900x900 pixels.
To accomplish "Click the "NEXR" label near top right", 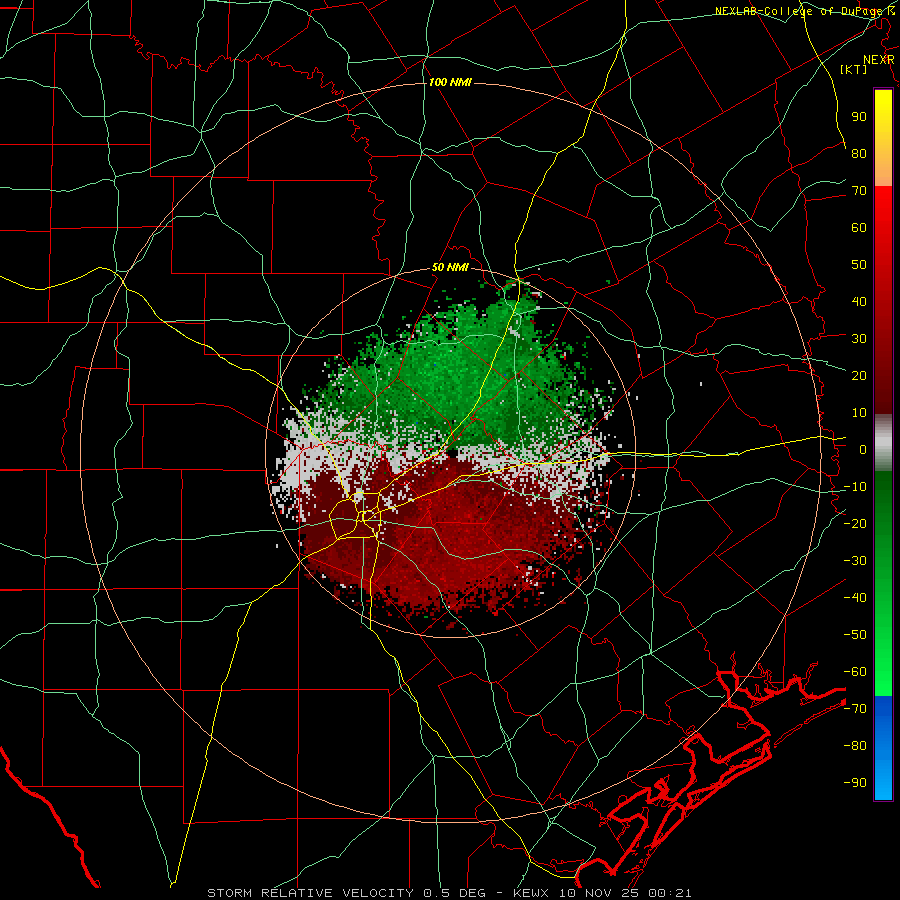I will [x=878, y=60].
